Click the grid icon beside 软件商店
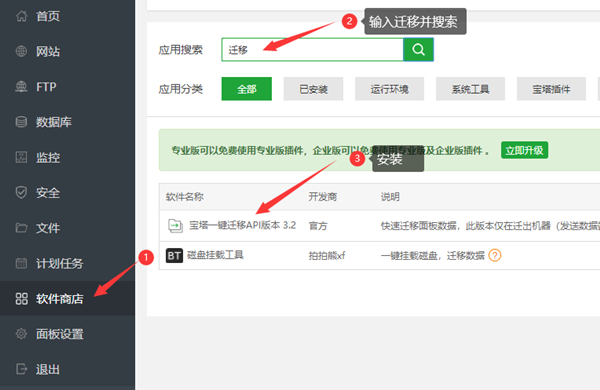The image size is (600, 390). [x=21, y=299]
